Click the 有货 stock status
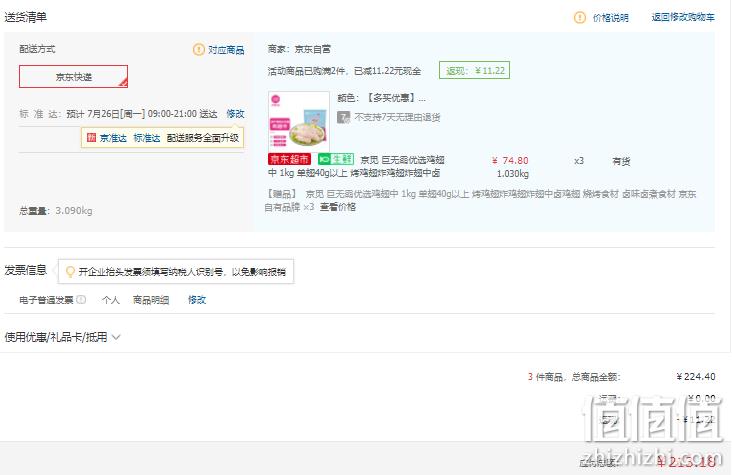 tap(621, 161)
